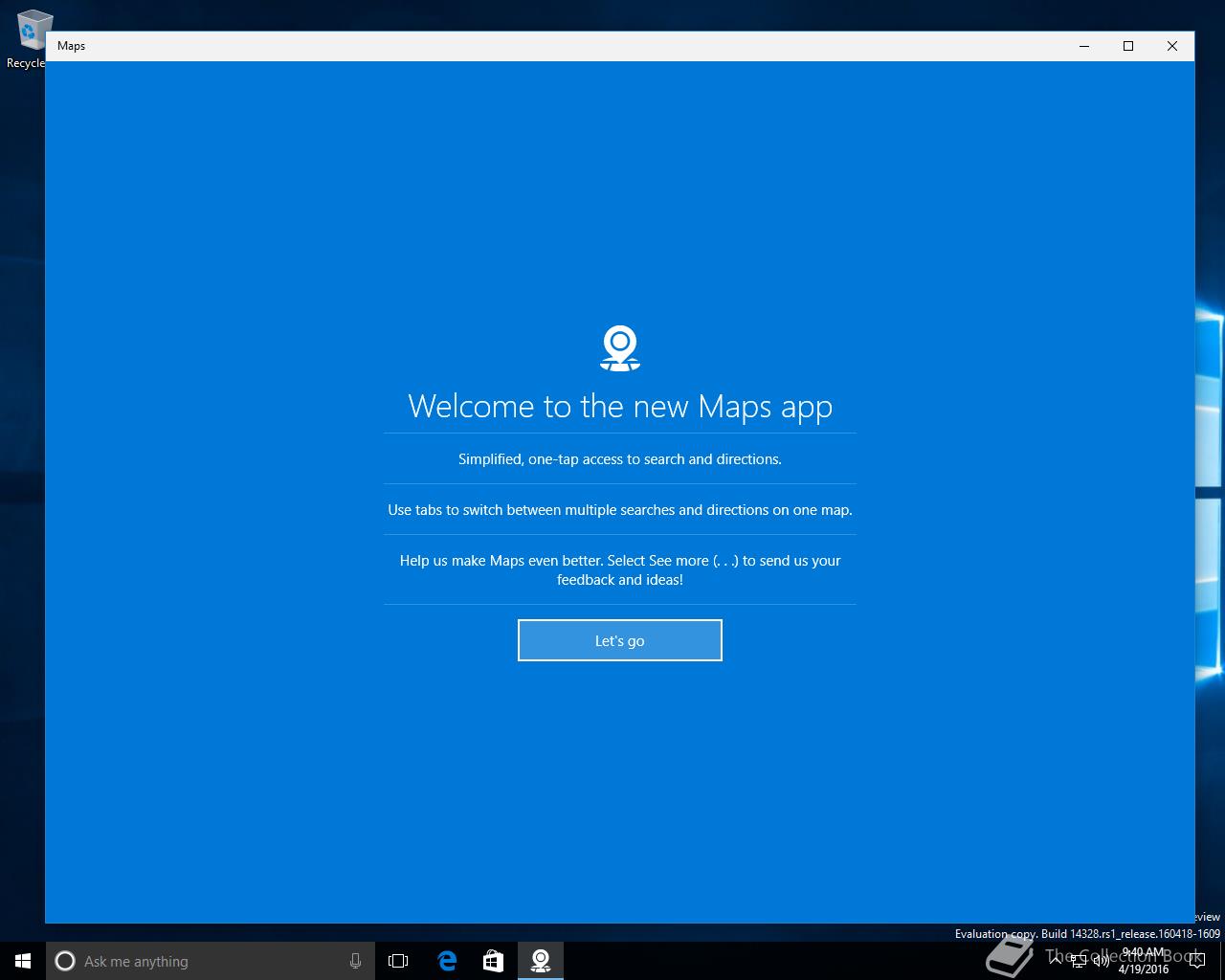1225x980 pixels.
Task: Click the Cortana circle icon
Action: coord(65,961)
